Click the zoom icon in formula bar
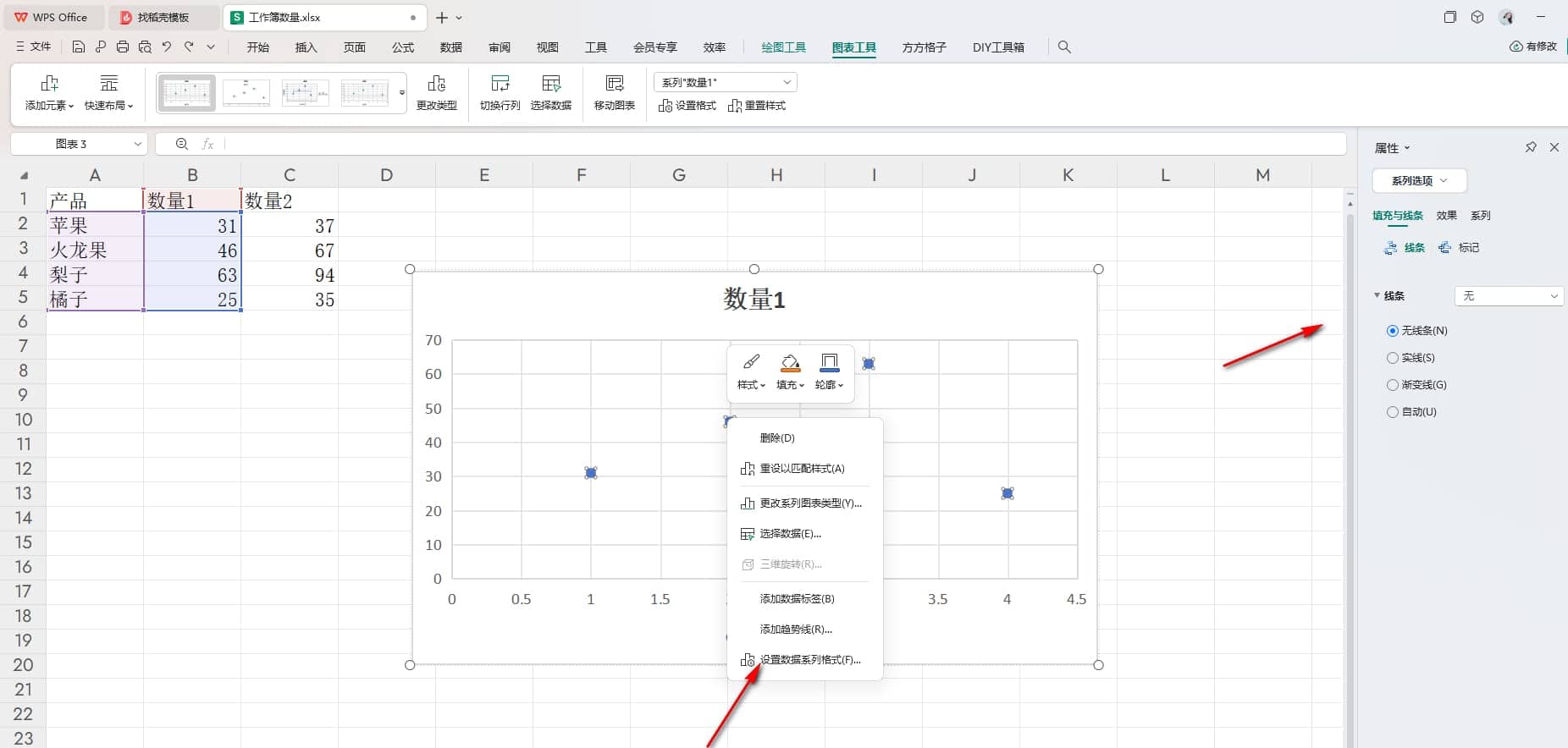This screenshot has height=748, width=1568. tap(181, 144)
